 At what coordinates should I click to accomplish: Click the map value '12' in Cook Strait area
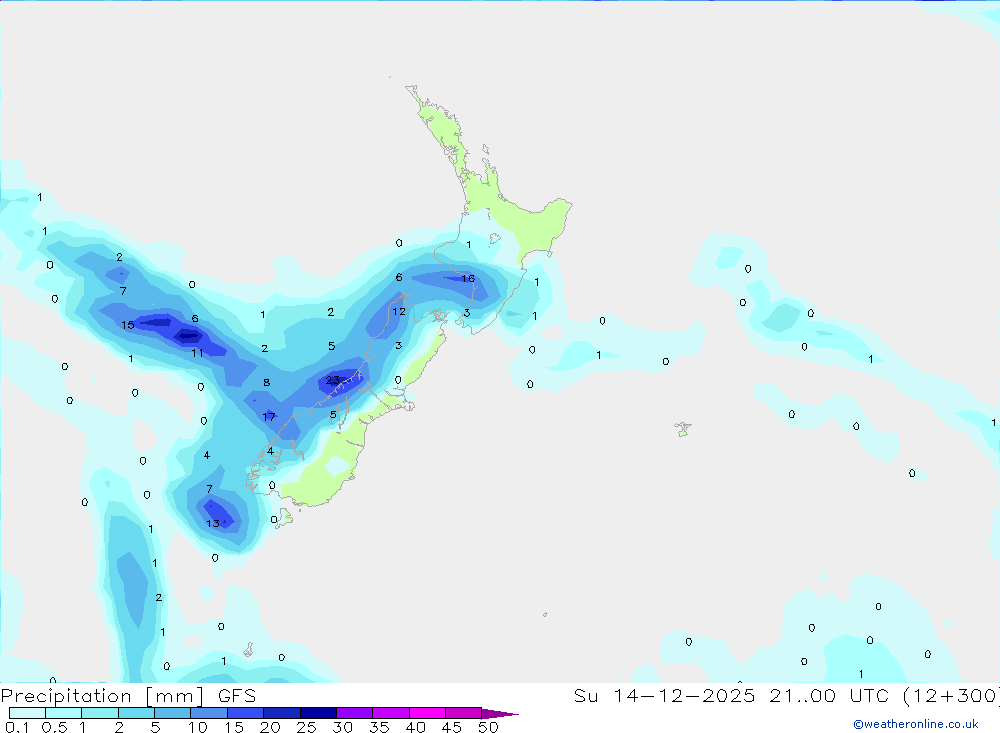click(x=399, y=311)
